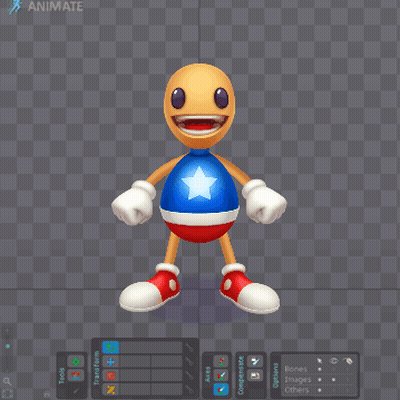This screenshot has width=400, height=400.
Task: Click the zoom slider handle dot
Action: (8, 347)
